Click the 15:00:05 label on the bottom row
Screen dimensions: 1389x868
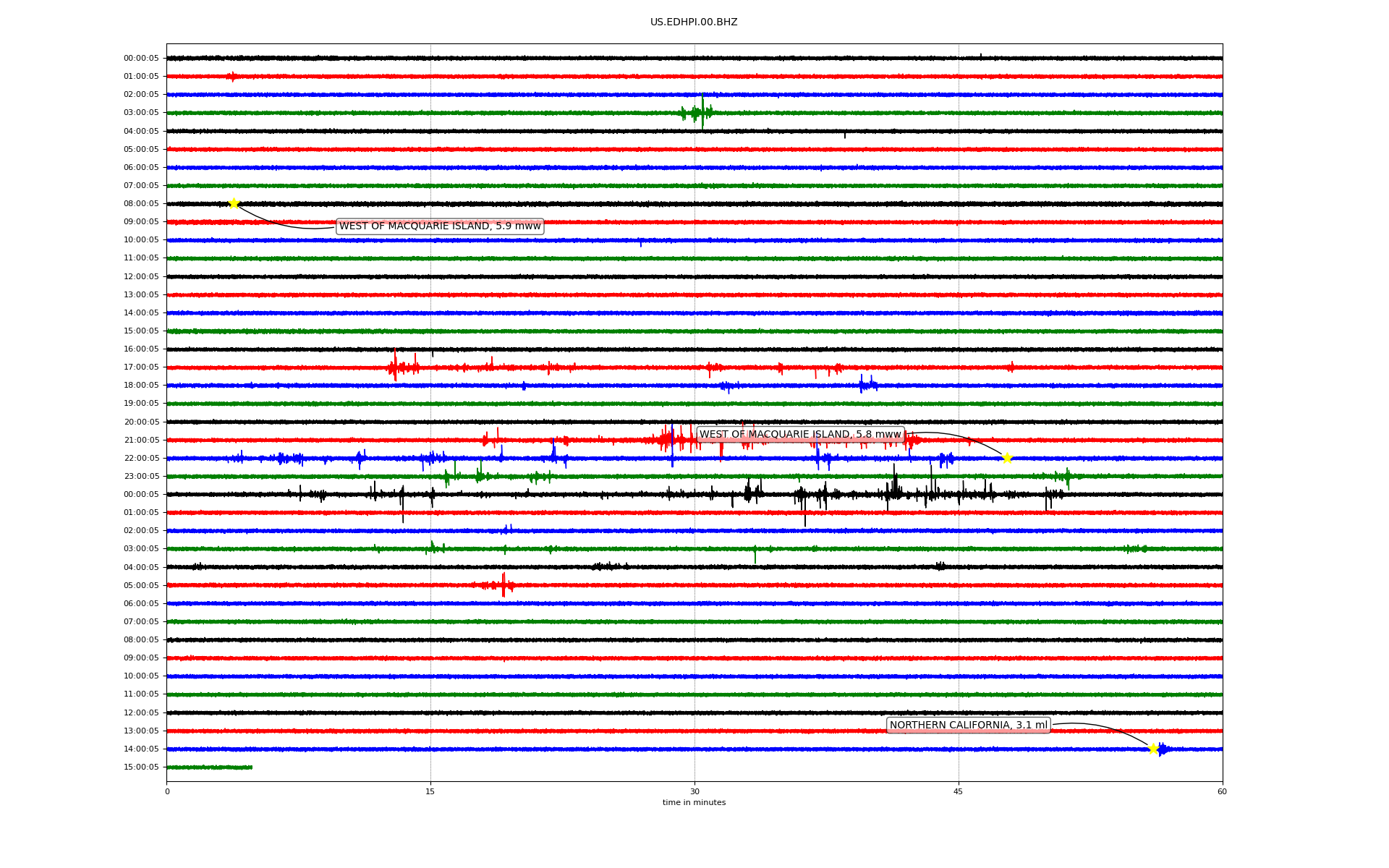pyautogui.click(x=141, y=767)
